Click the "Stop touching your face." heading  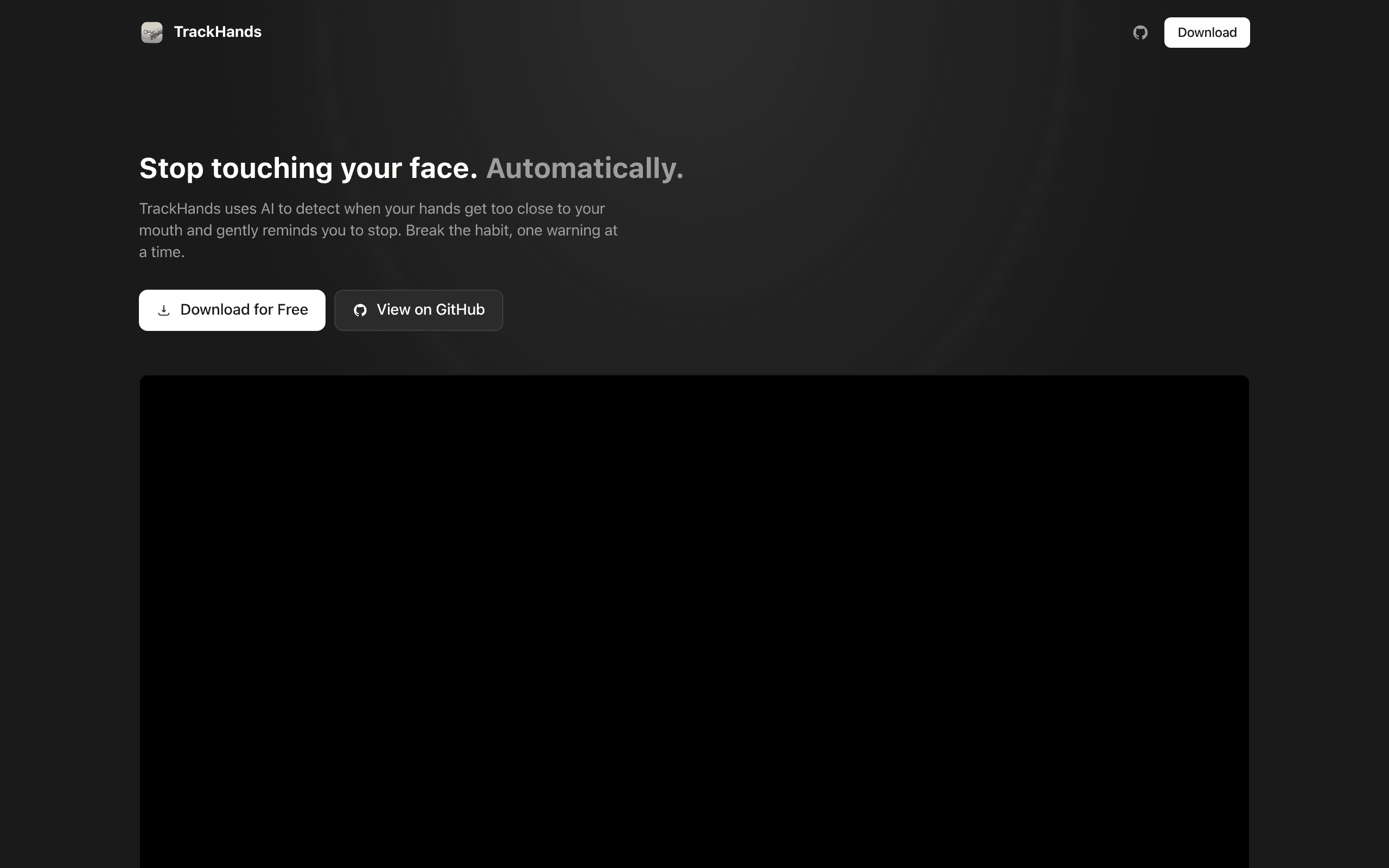point(308,168)
